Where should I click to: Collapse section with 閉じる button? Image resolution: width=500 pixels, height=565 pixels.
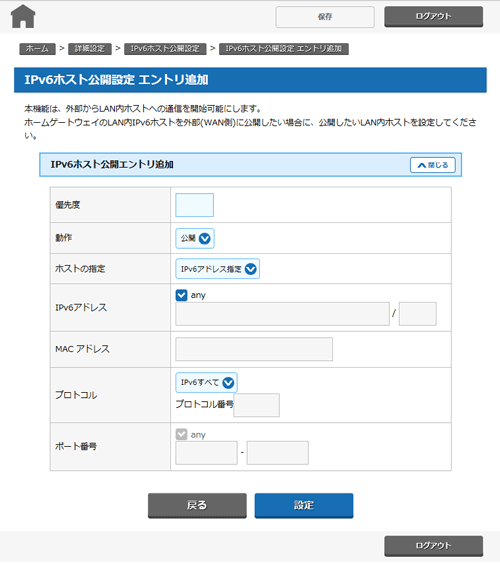tap(433, 165)
